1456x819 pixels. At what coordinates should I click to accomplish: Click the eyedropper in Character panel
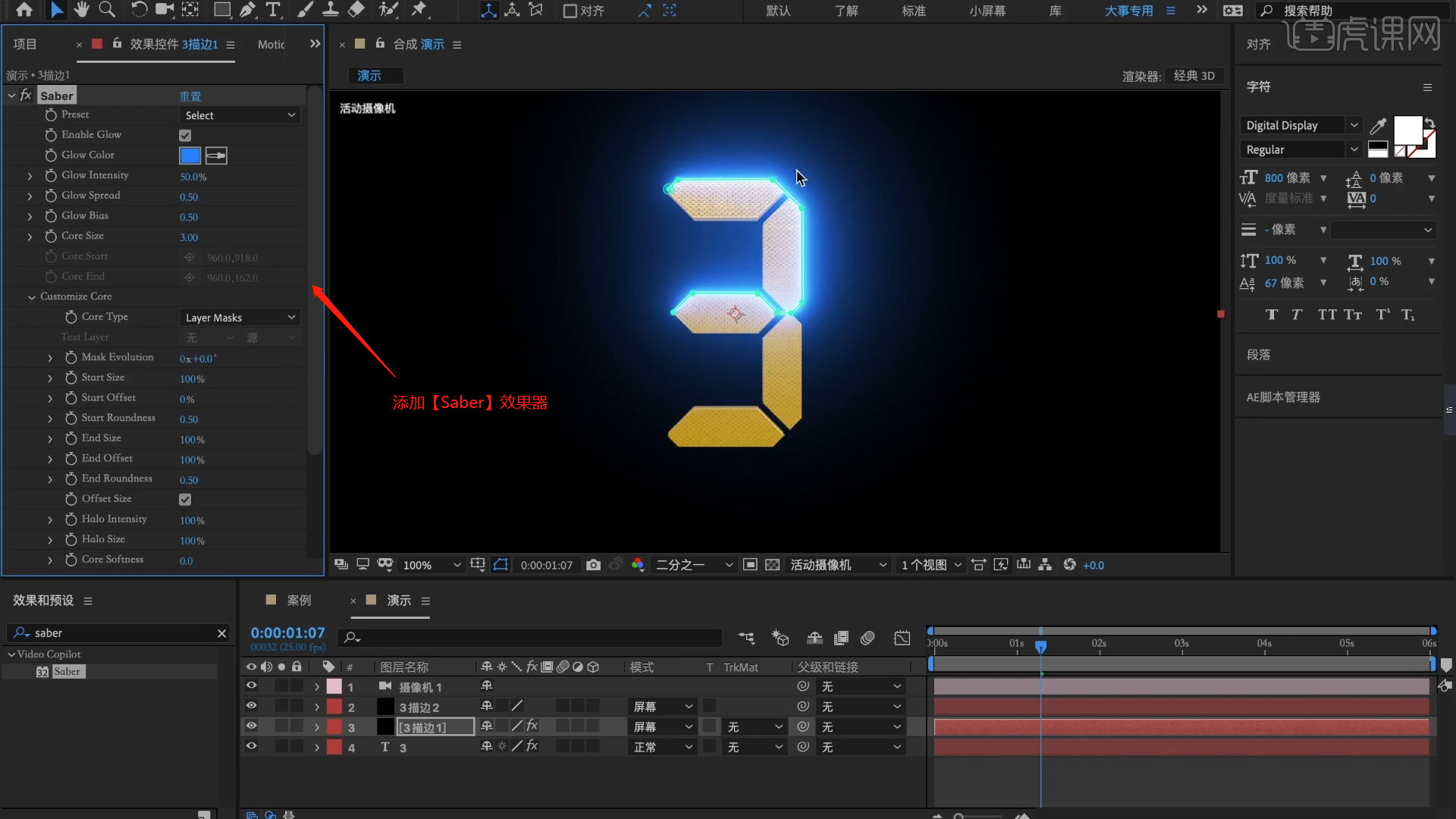pyautogui.click(x=1378, y=126)
